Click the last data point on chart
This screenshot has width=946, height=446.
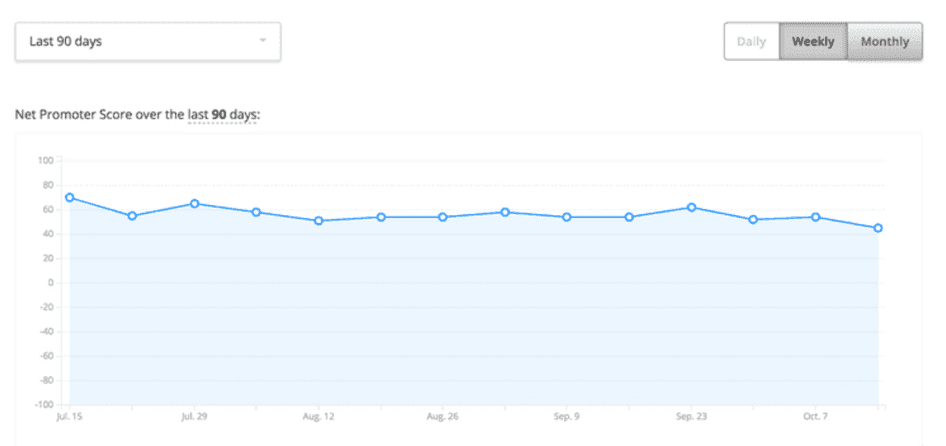click(878, 228)
